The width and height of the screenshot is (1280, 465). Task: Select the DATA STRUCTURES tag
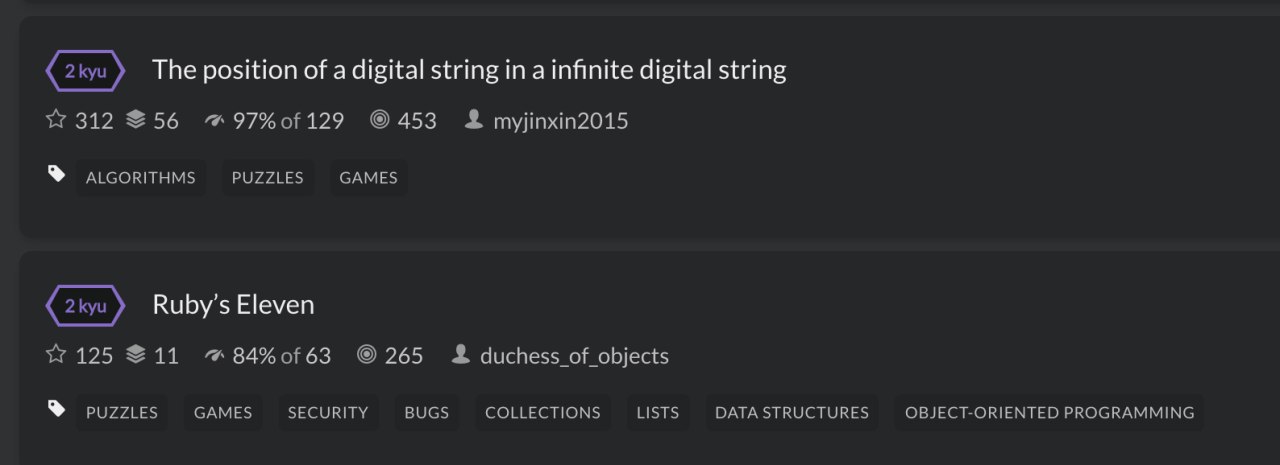tap(792, 412)
